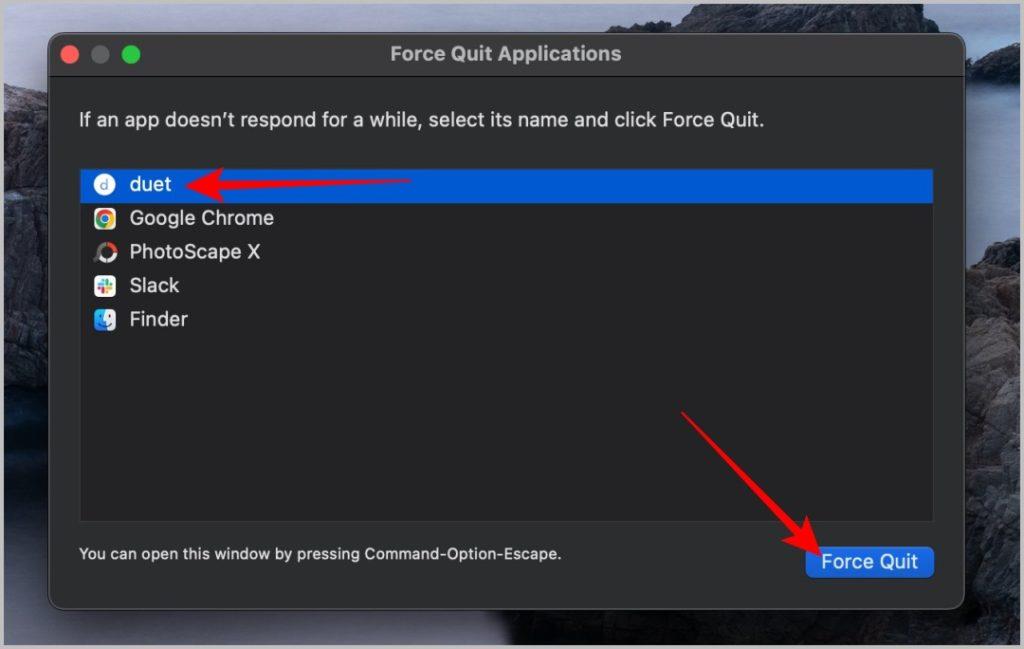This screenshot has height=649, width=1024.
Task: Choose the Finder name in the list
Action: click(158, 319)
